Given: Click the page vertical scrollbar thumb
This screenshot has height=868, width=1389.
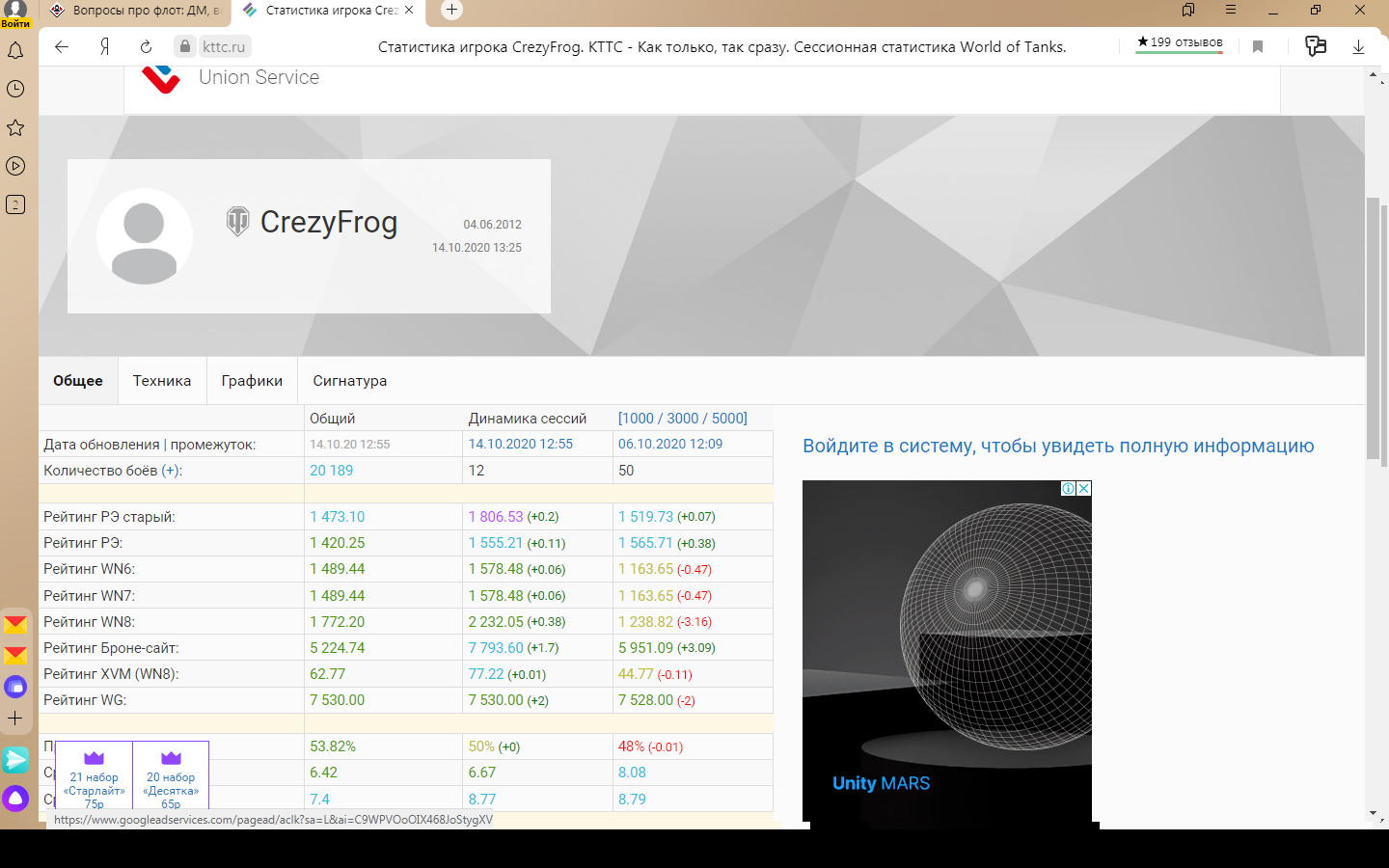Looking at the screenshot, I should click(x=1374, y=328).
